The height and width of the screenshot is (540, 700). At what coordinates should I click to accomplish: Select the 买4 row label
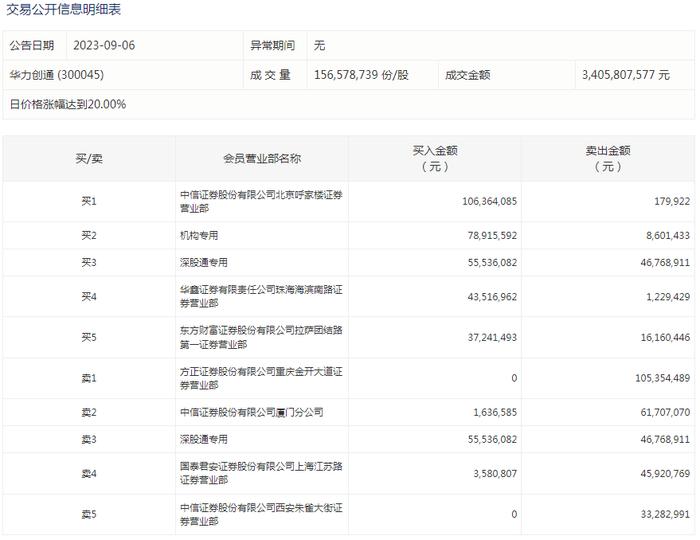coord(89,297)
